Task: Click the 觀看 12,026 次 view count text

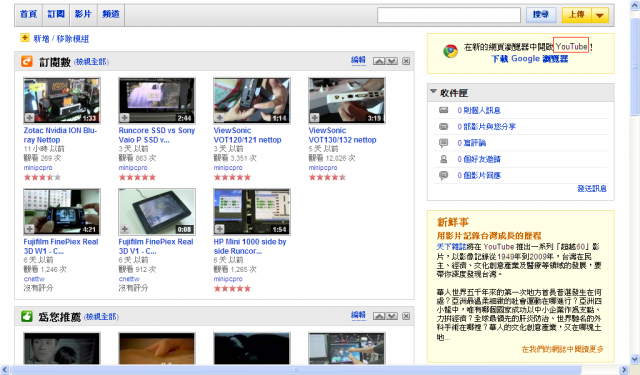Action: pos(332,158)
